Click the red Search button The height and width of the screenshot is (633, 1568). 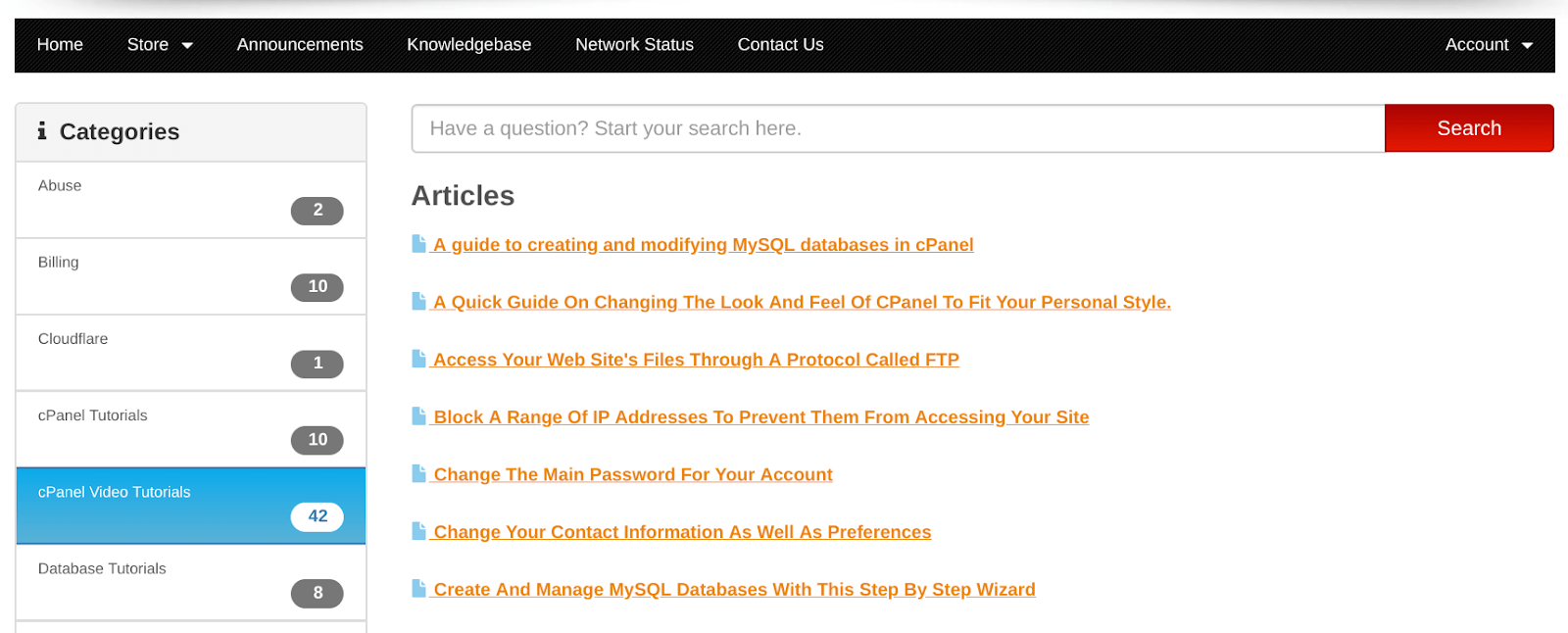tap(1469, 128)
